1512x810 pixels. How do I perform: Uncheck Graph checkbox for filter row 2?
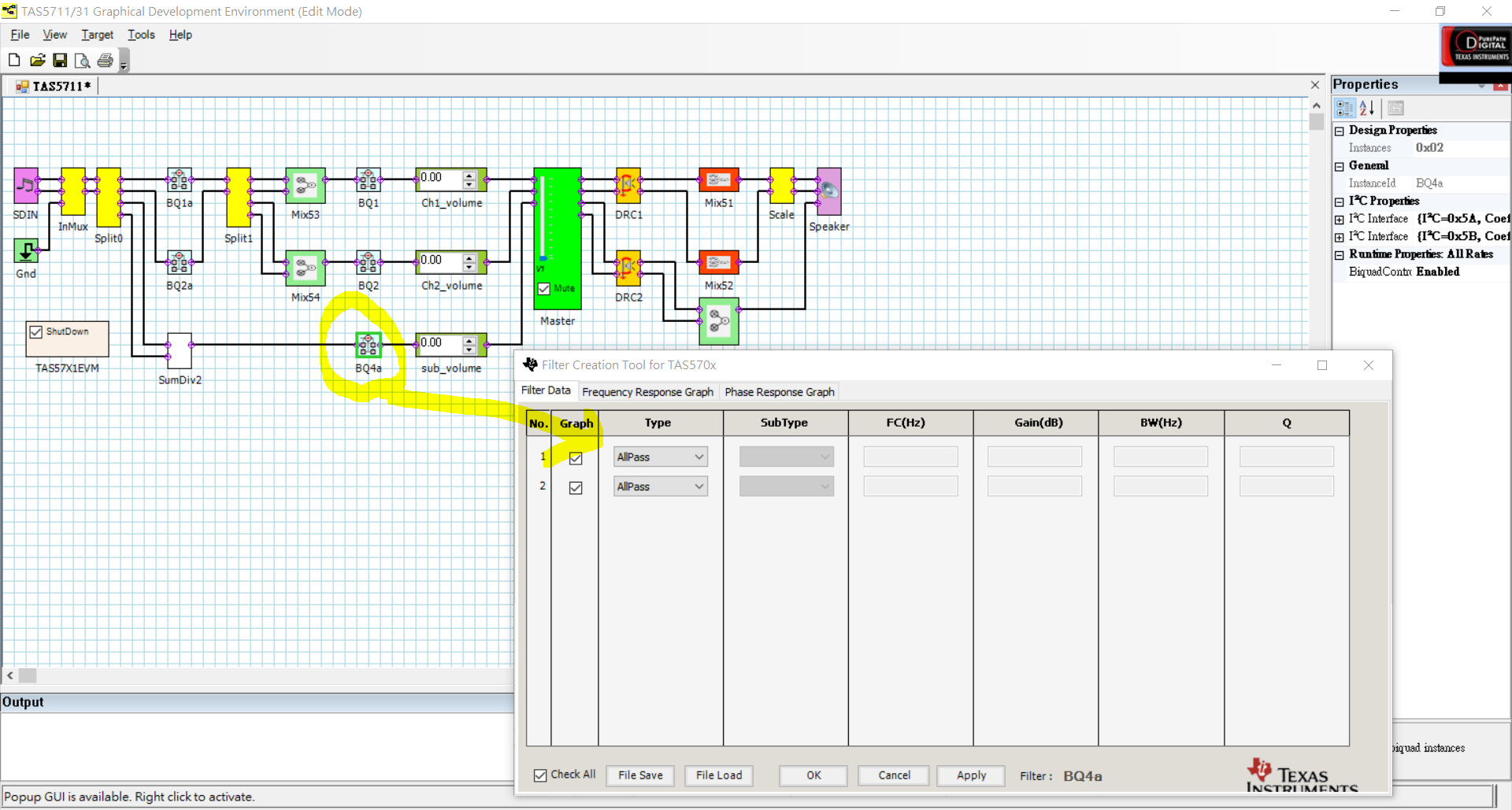pyautogui.click(x=576, y=488)
